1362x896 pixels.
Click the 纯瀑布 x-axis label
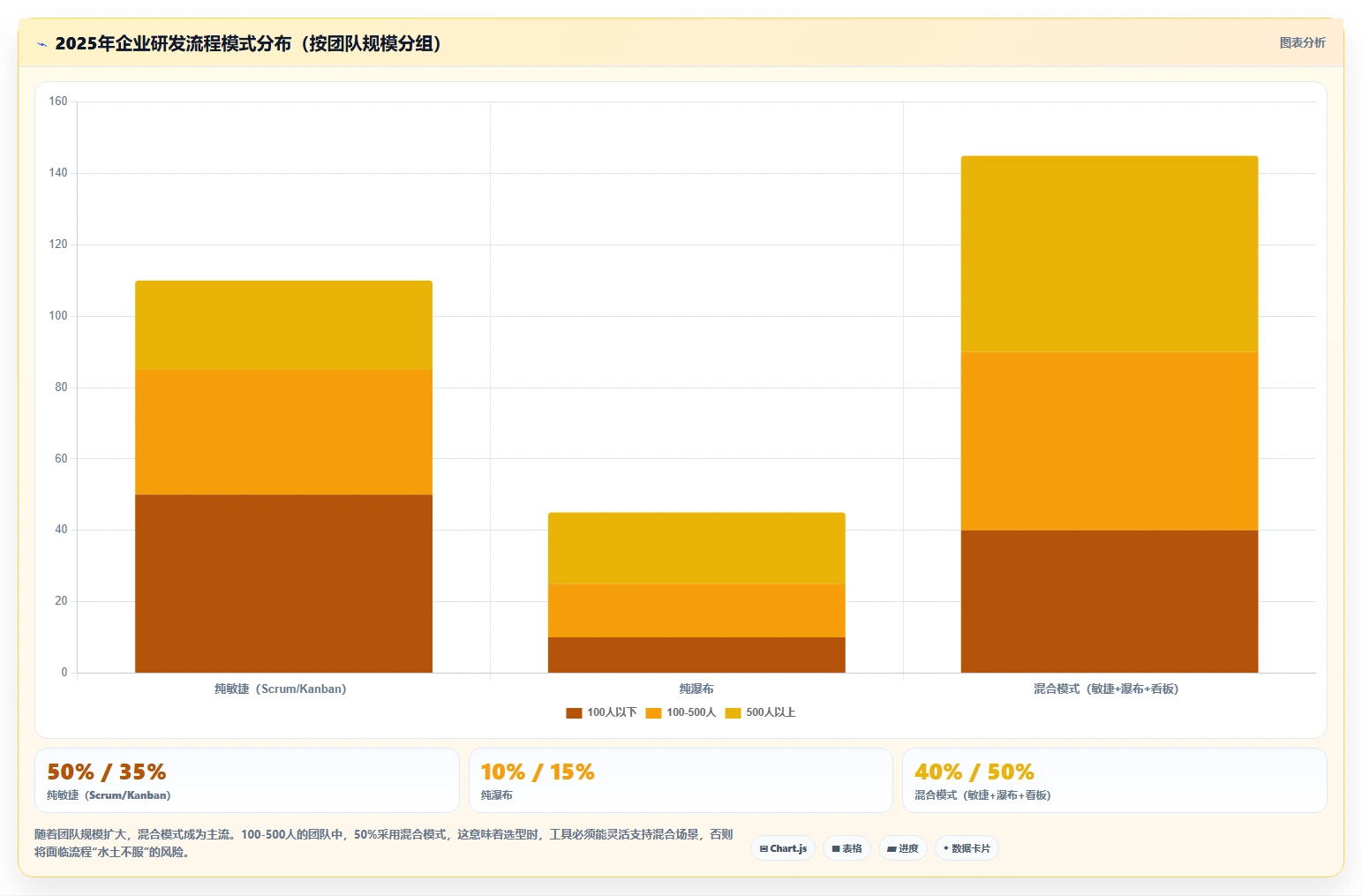[696, 689]
